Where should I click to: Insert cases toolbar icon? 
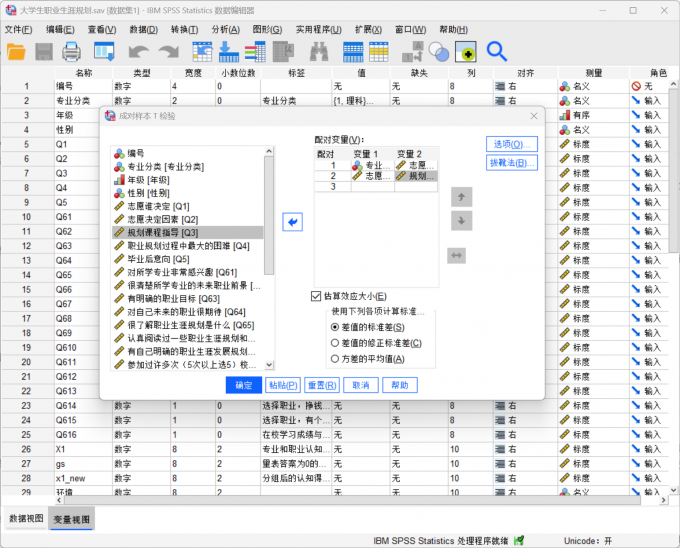click(353, 52)
